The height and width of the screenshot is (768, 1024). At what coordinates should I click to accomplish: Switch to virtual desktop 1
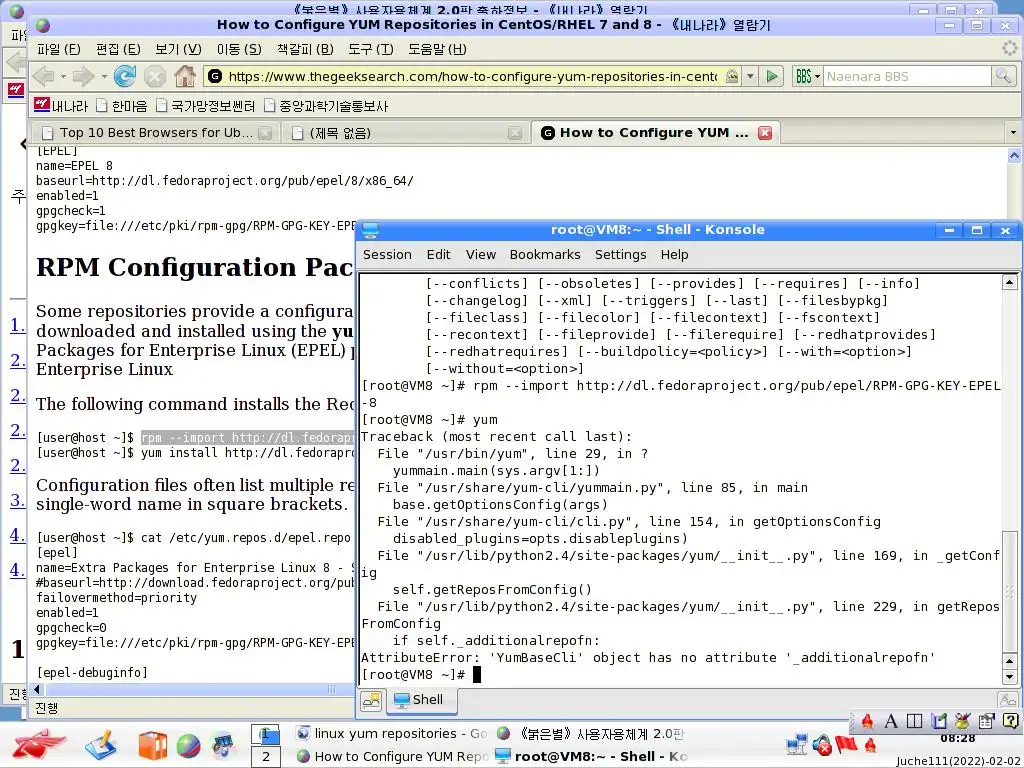tap(265, 735)
